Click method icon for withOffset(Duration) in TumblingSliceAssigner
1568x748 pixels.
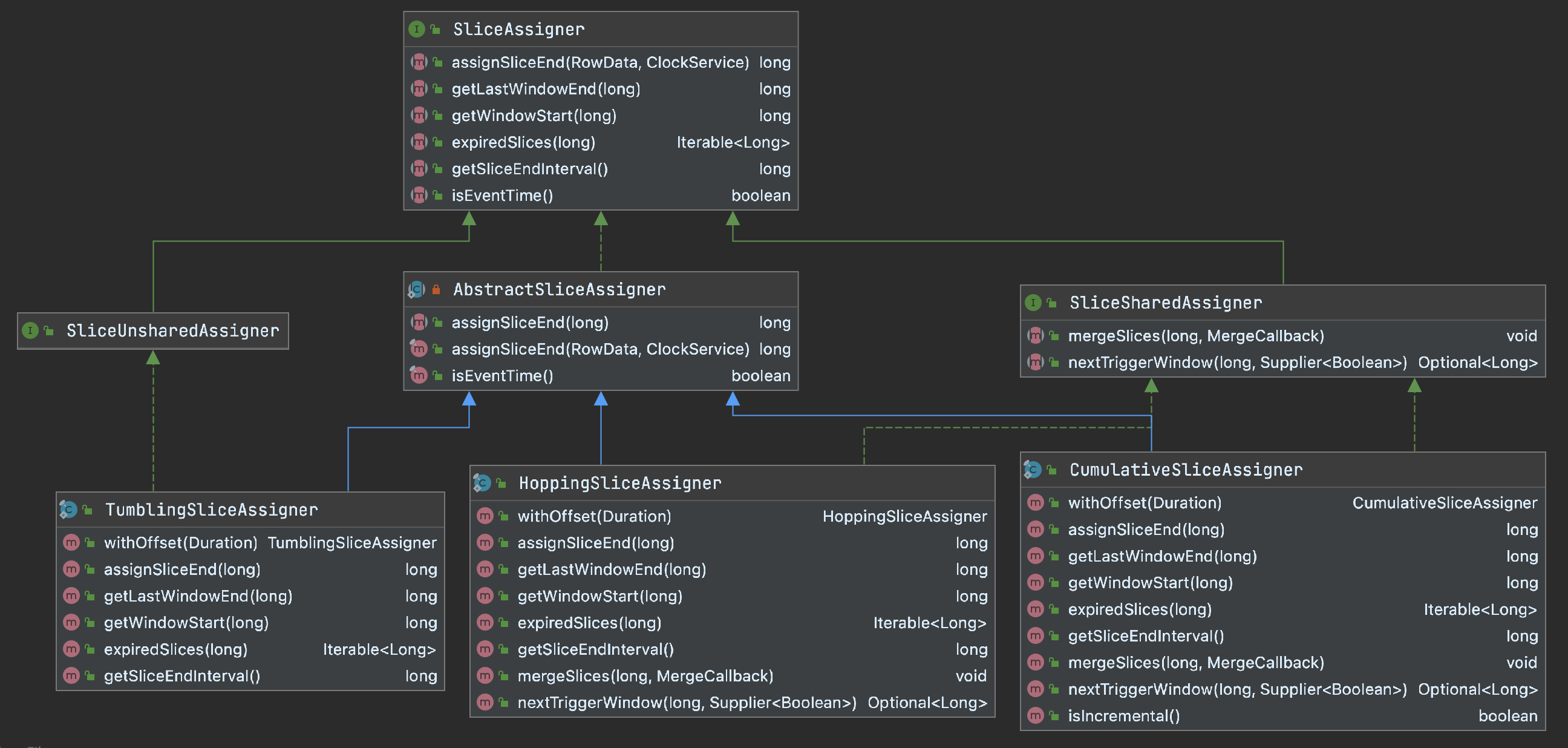point(71,542)
